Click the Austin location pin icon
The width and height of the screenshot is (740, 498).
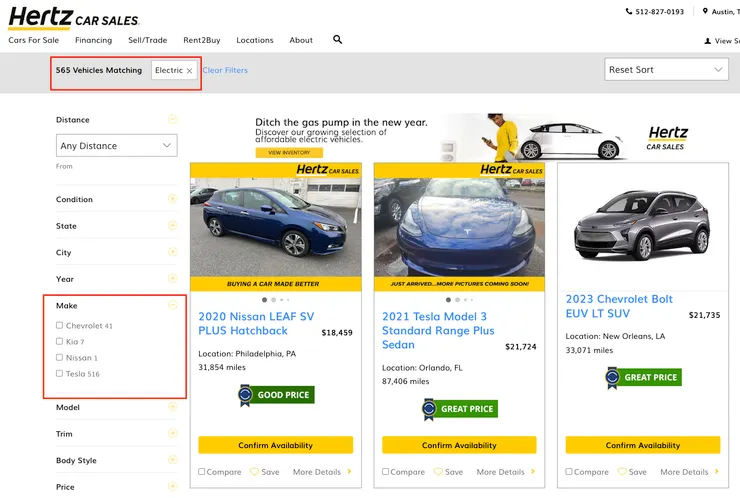tap(705, 12)
